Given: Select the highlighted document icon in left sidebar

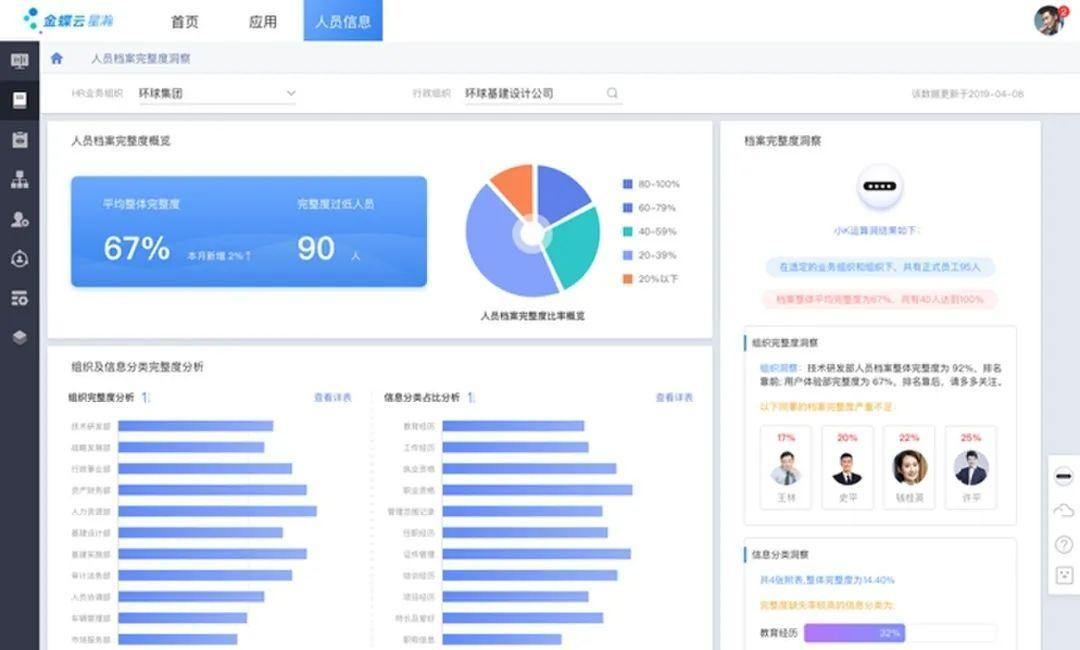Looking at the screenshot, I should [19, 100].
